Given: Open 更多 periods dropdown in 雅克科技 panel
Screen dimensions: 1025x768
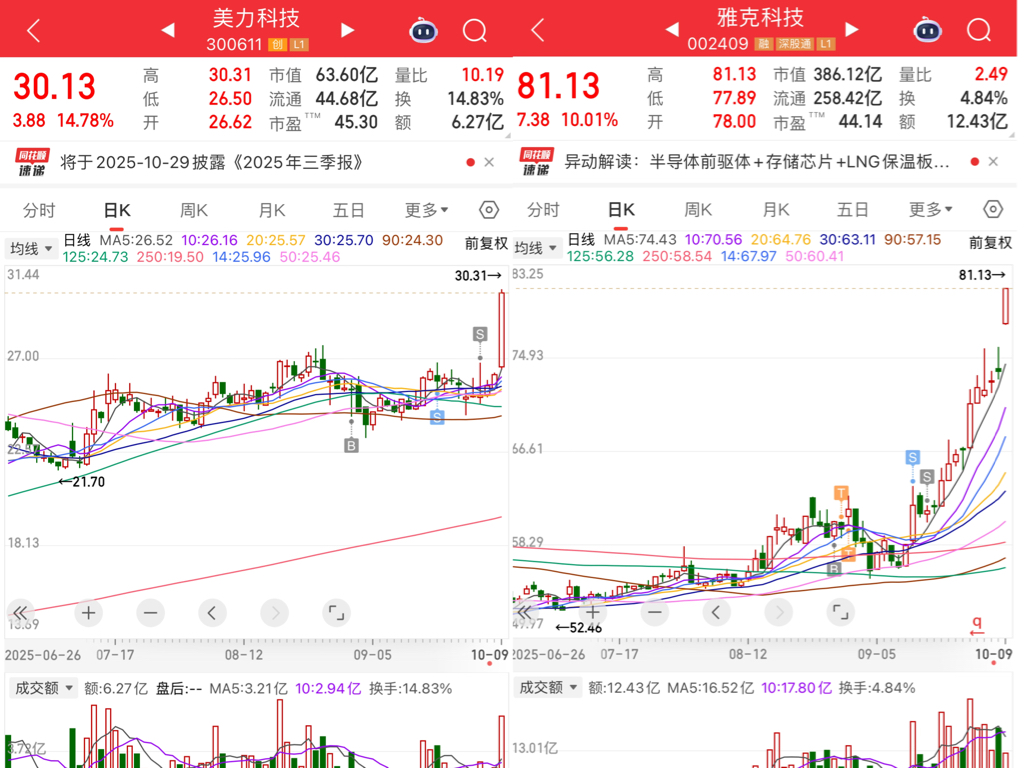Looking at the screenshot, I should (930, 209).
